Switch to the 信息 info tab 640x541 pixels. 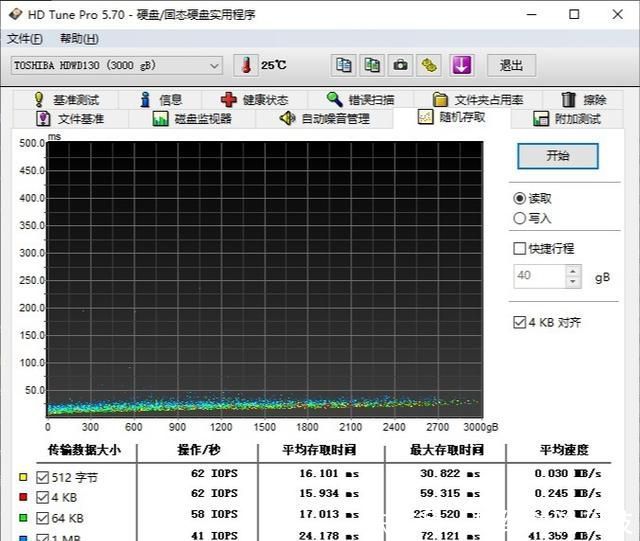point(160,100)
